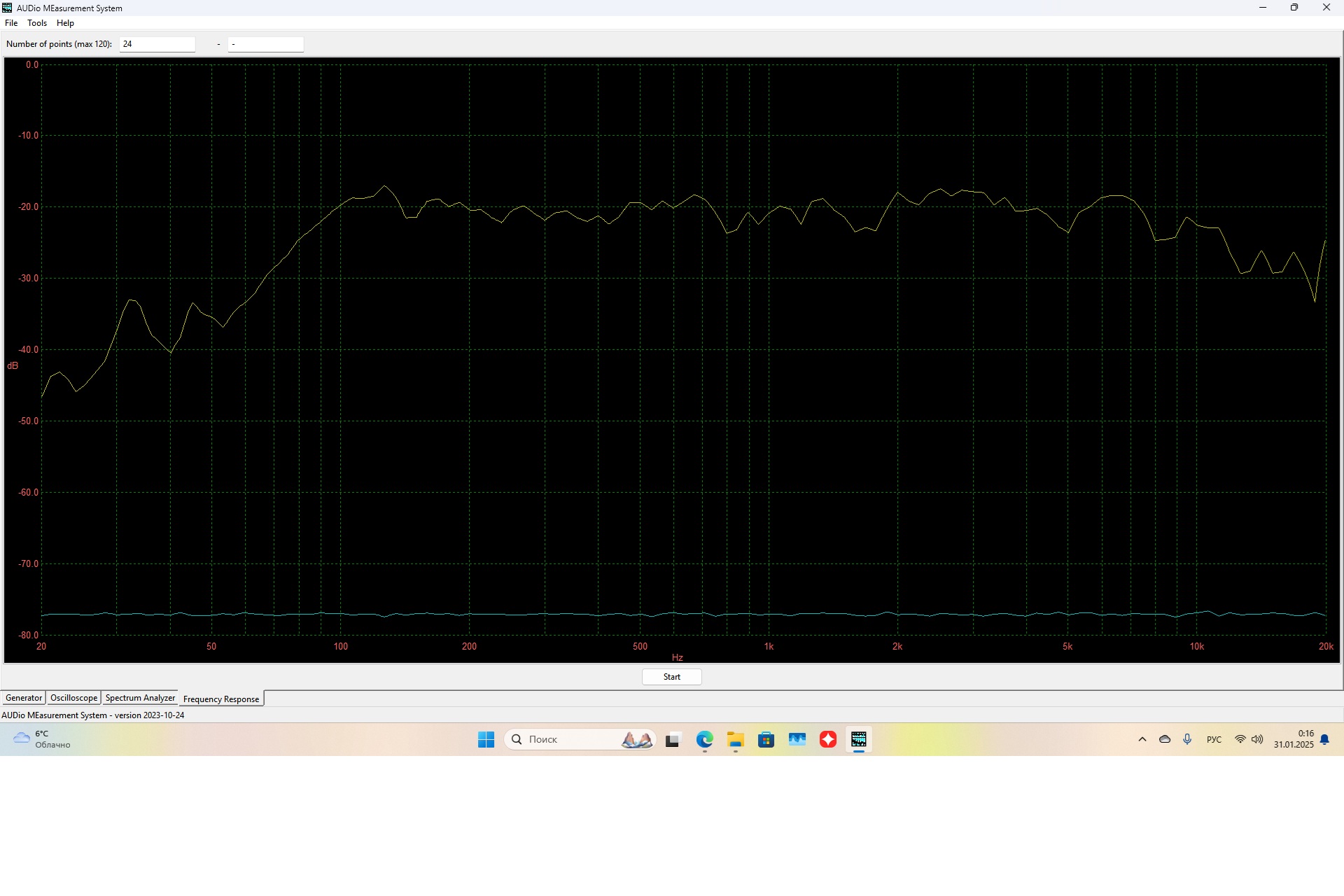The image size is (1344, 896).
Task: Click the 1k frequency axis label
Action: pos(769,646)
